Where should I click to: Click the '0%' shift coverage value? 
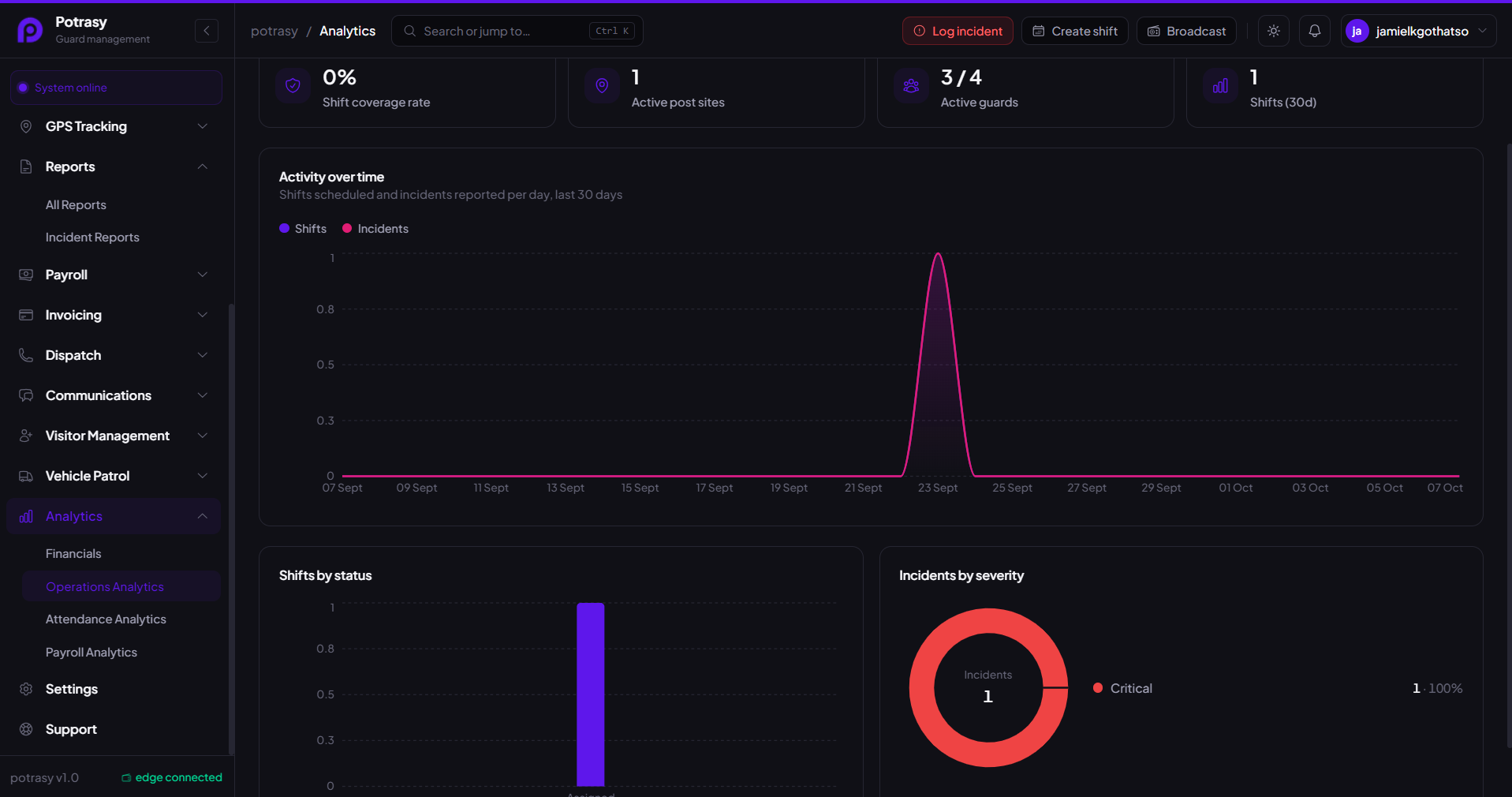tap(339, 77)
